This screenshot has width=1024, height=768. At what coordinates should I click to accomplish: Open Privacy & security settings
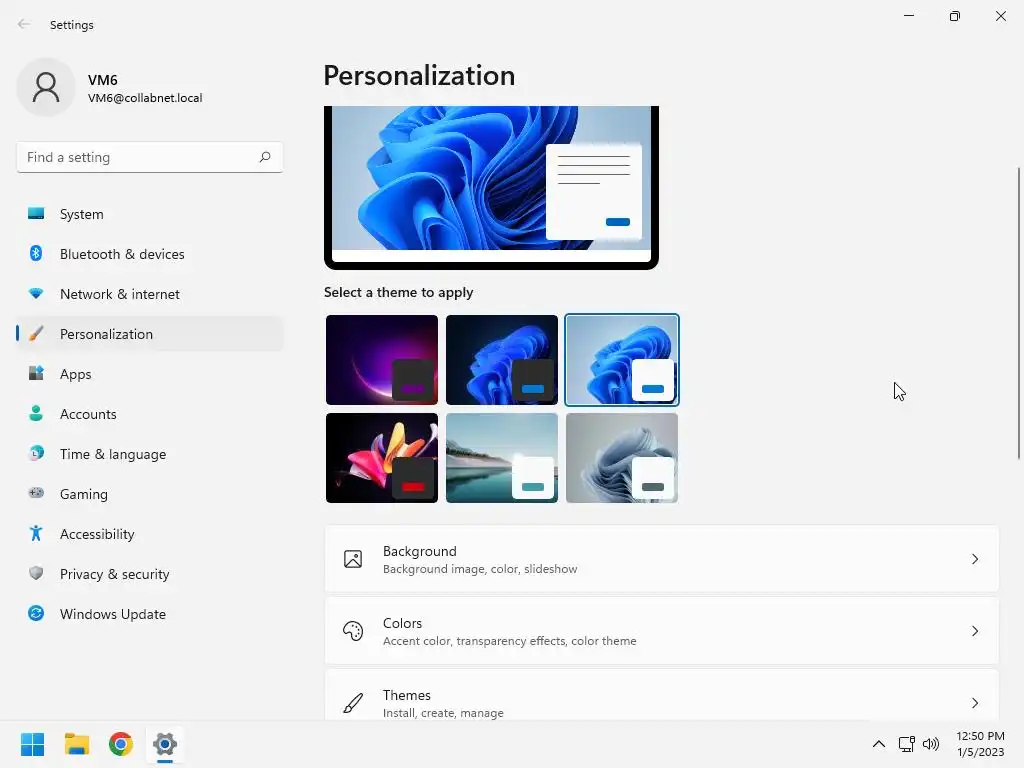click(x=150, y=574)
